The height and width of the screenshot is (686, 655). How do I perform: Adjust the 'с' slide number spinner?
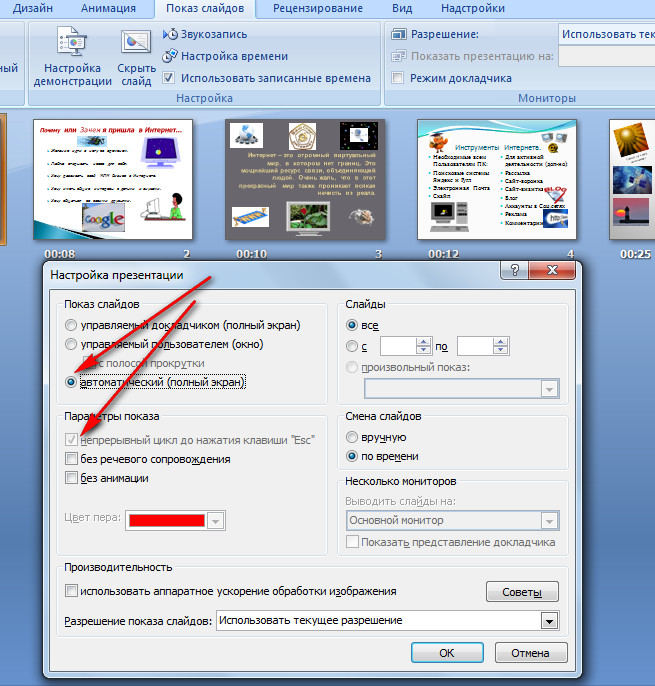pyautogui.click(x=423, y=346)
